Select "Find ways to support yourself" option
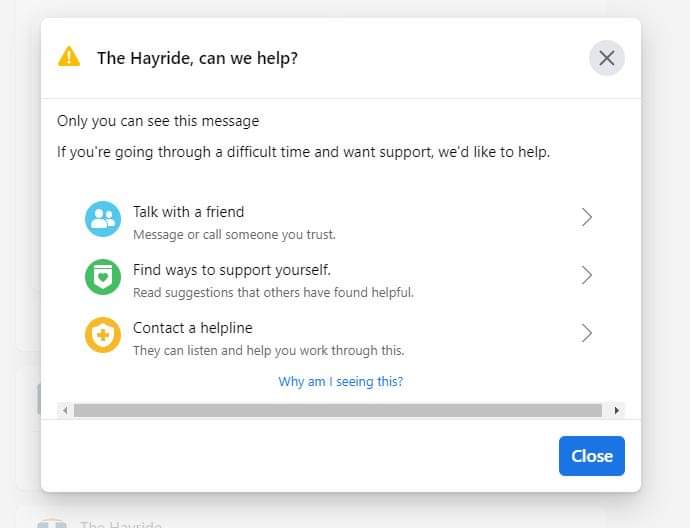Viewport: 690px width, 528px height. click(x=232, y=270)
